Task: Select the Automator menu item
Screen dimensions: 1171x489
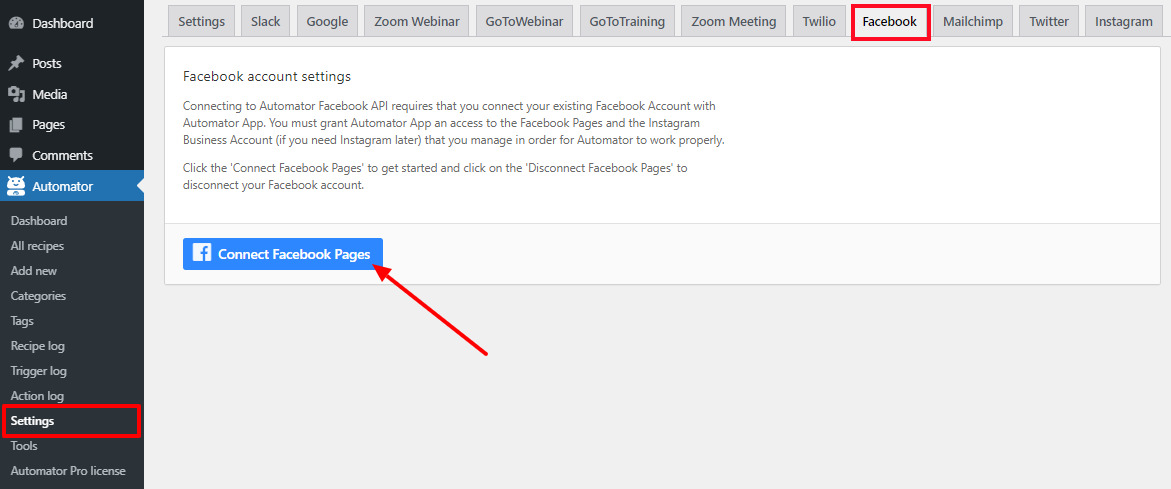Action: point(72,186)
